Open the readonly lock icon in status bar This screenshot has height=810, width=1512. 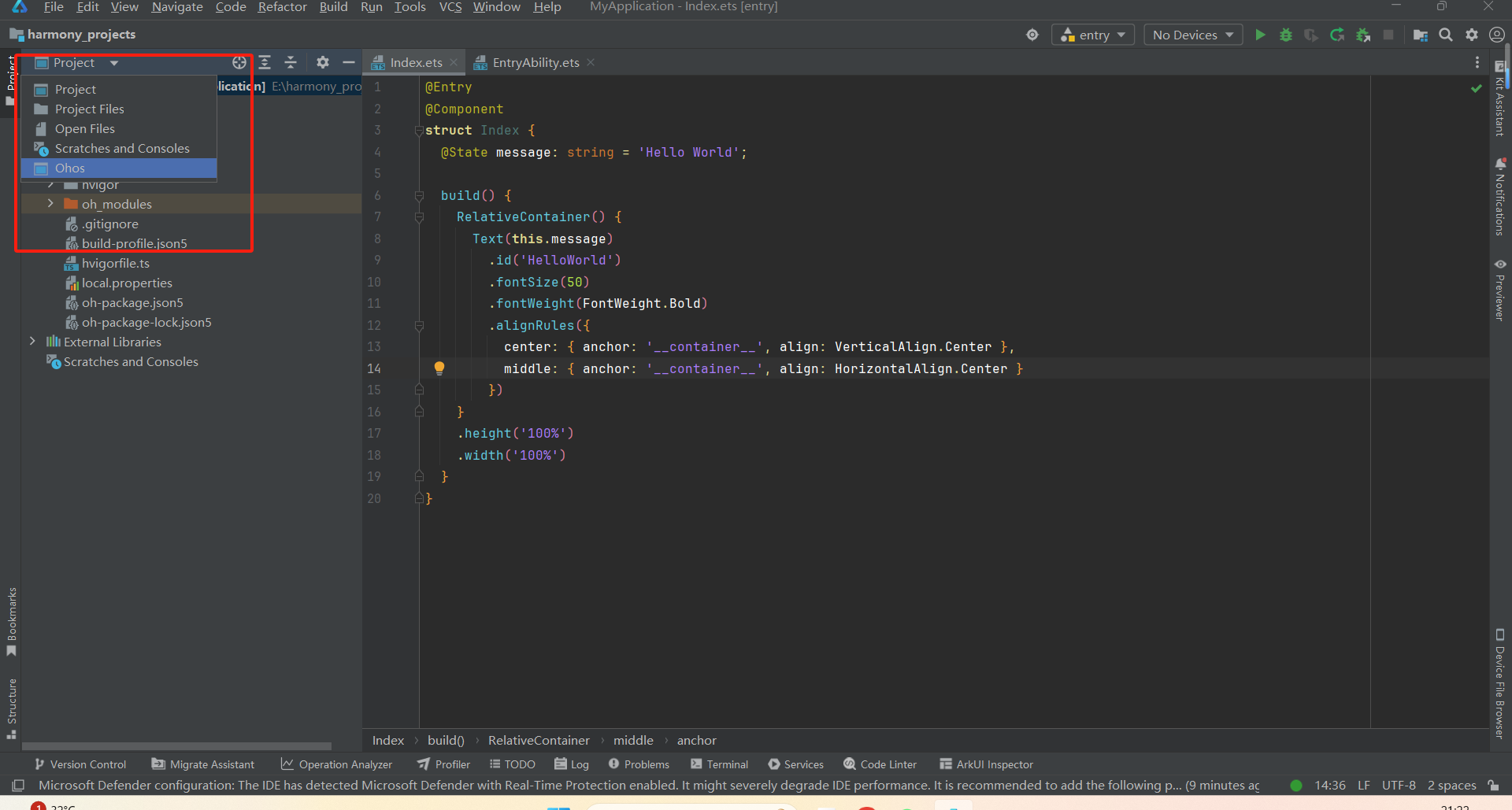[x=1493, y=785]
